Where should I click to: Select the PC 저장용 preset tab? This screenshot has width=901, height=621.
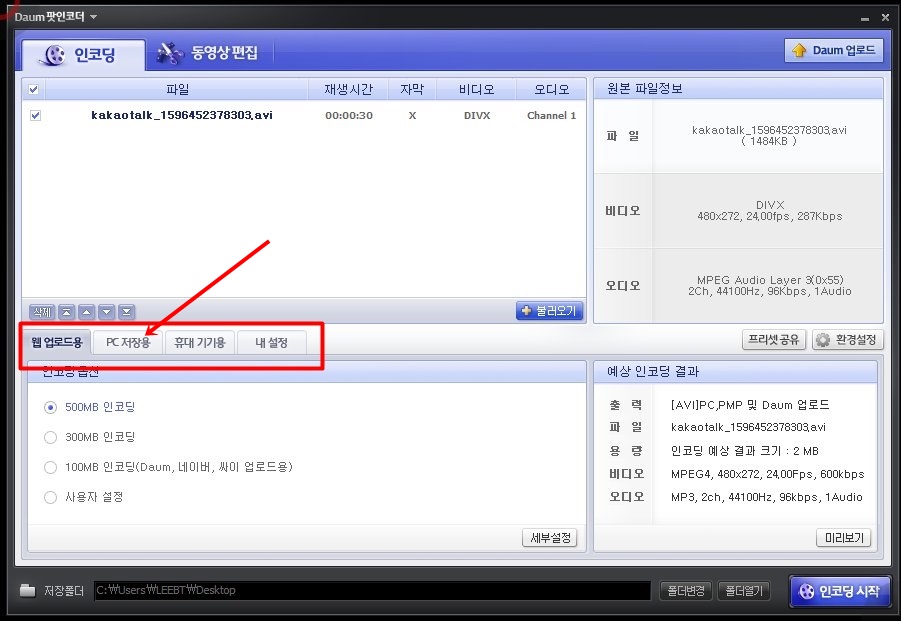click(x=128, y=343)
